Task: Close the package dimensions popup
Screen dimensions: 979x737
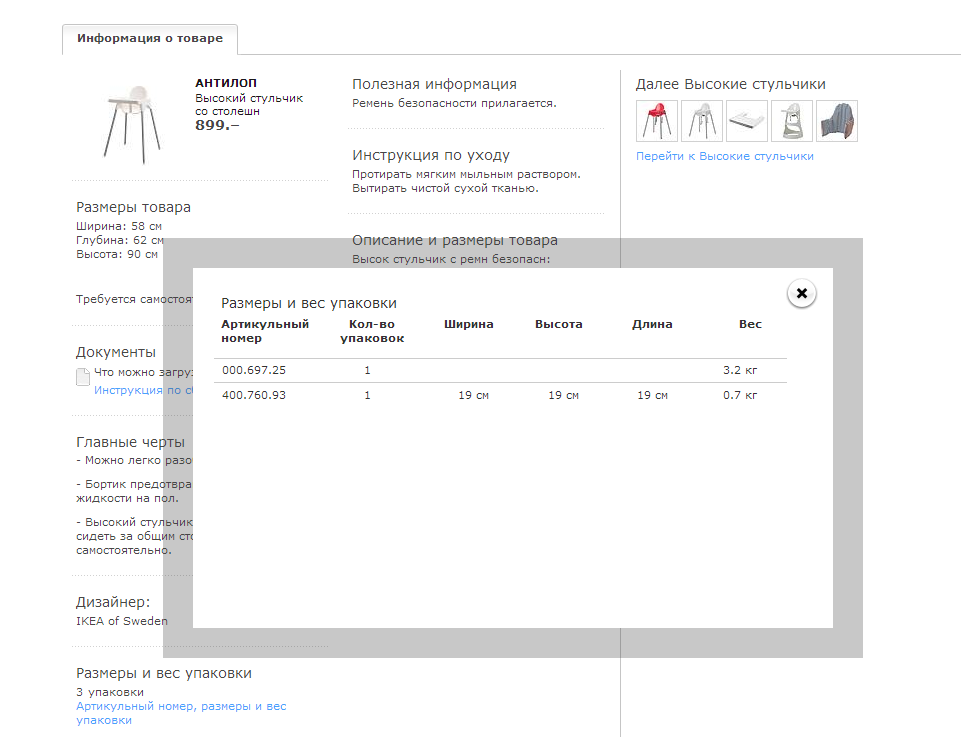Action: click(802, 293)
